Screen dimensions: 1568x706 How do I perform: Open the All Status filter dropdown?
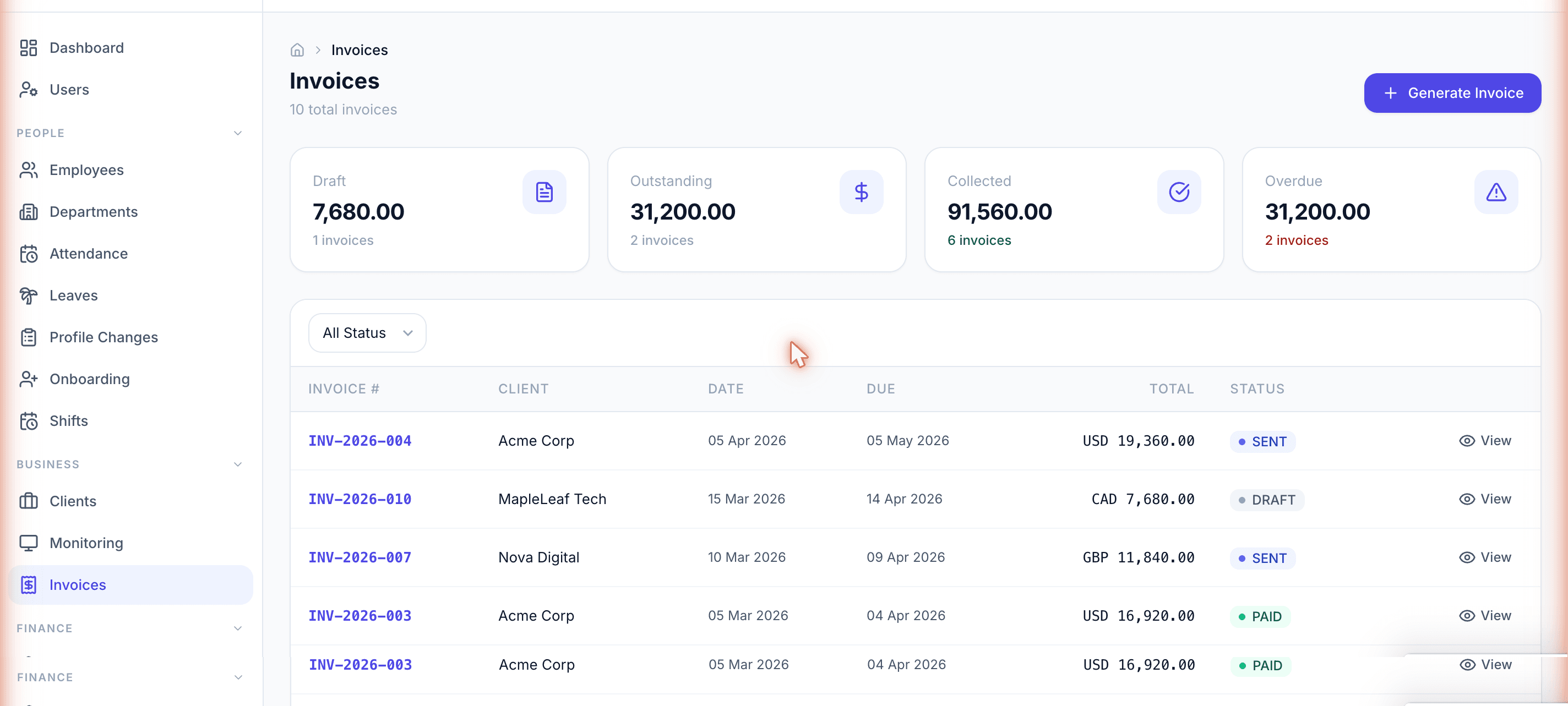(367, 333)
